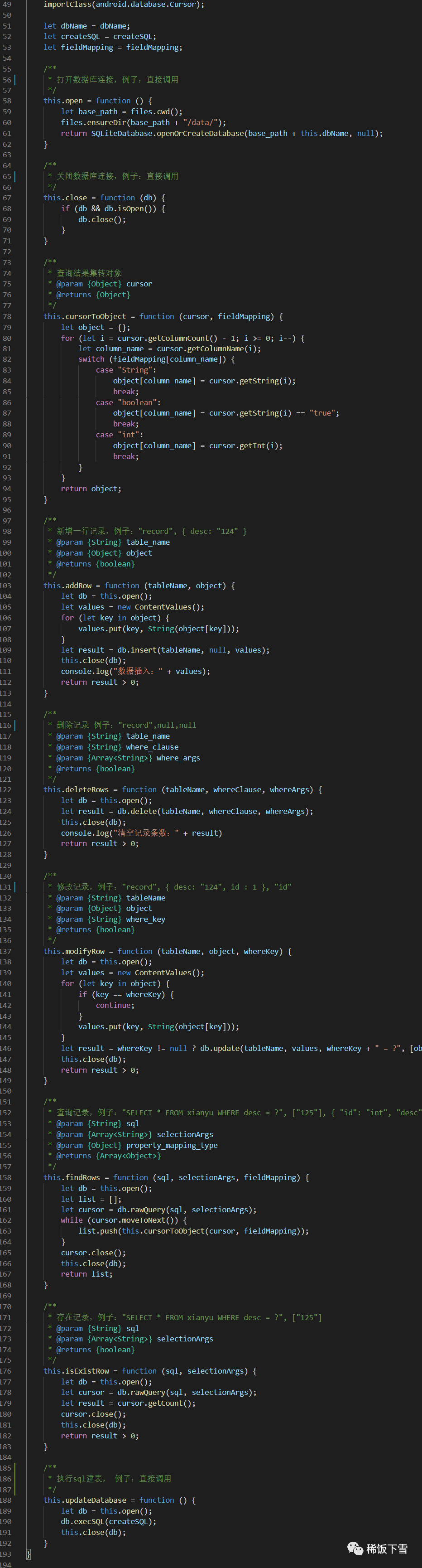
Task: Click the getString(i) == "true" assignment line
Action: point(226,413)
